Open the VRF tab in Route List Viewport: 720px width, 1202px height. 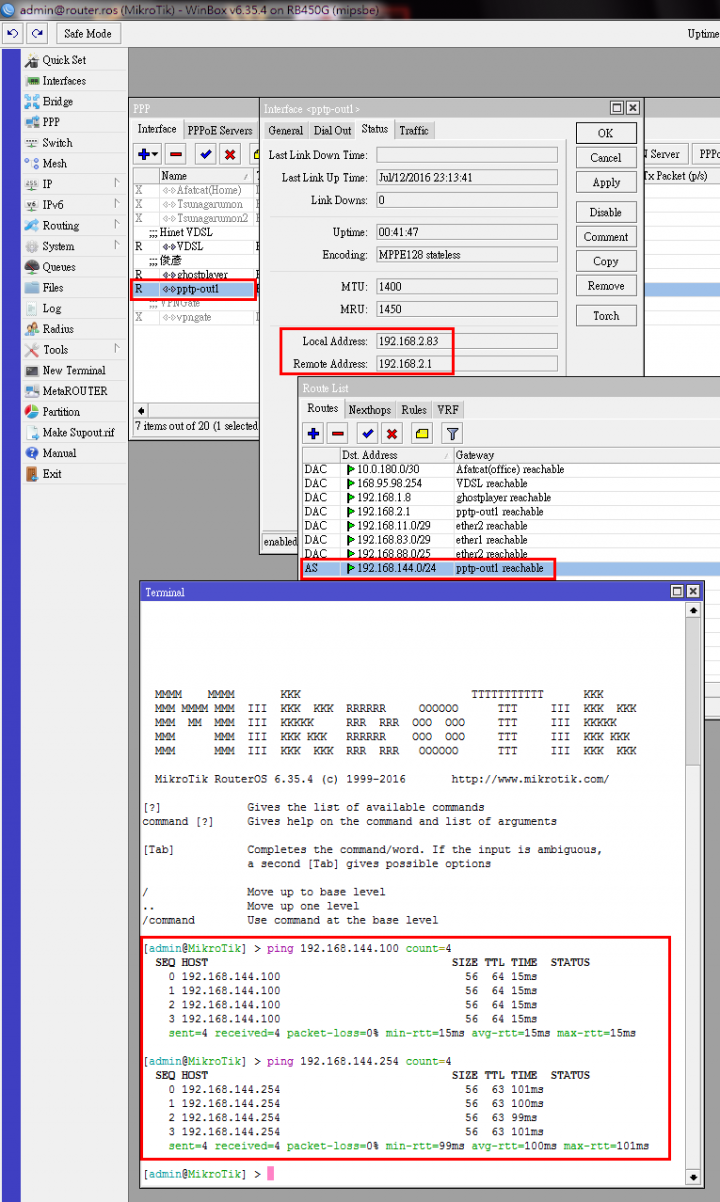coord(448,410)
